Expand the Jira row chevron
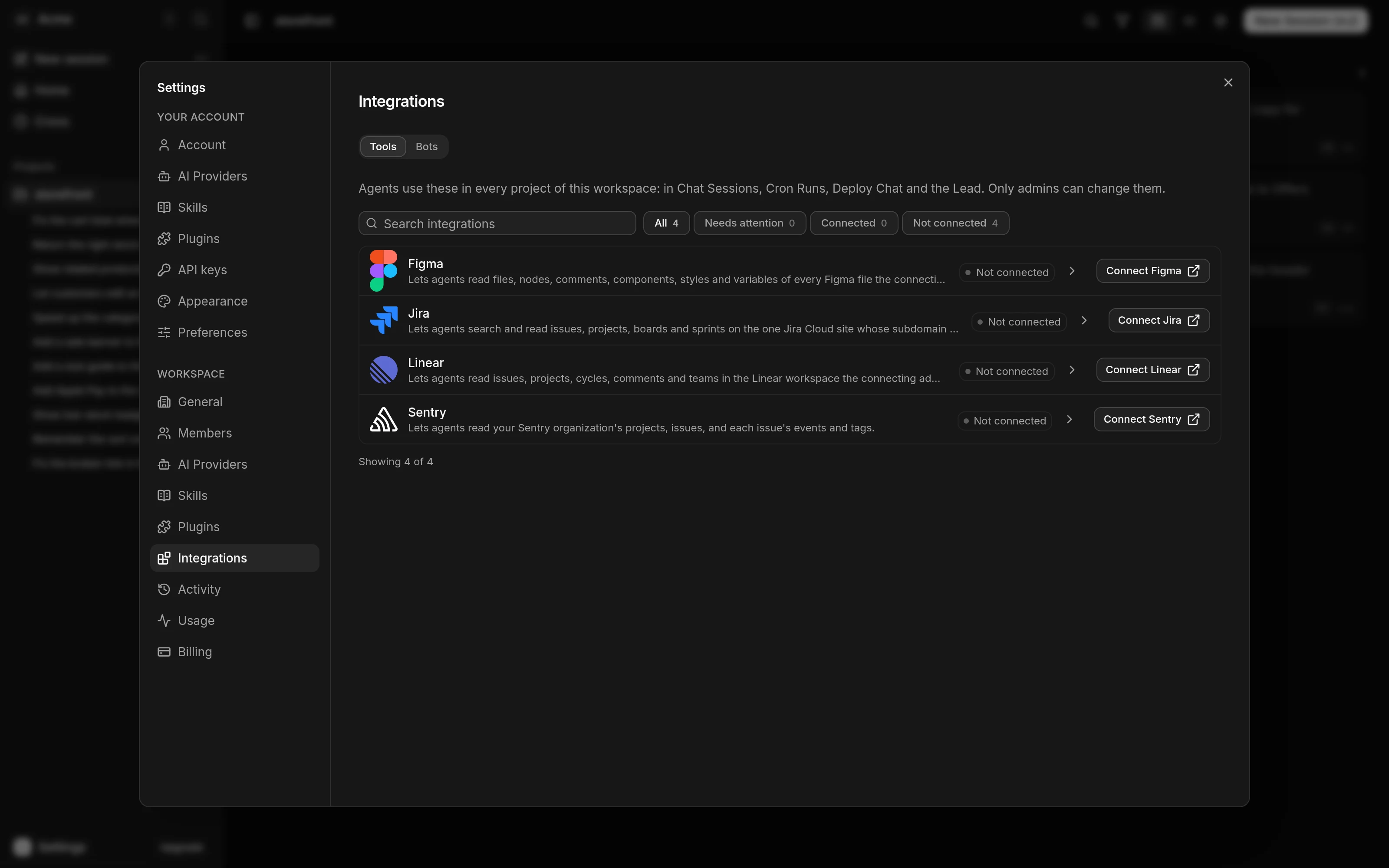 [x=1084, y=320]
